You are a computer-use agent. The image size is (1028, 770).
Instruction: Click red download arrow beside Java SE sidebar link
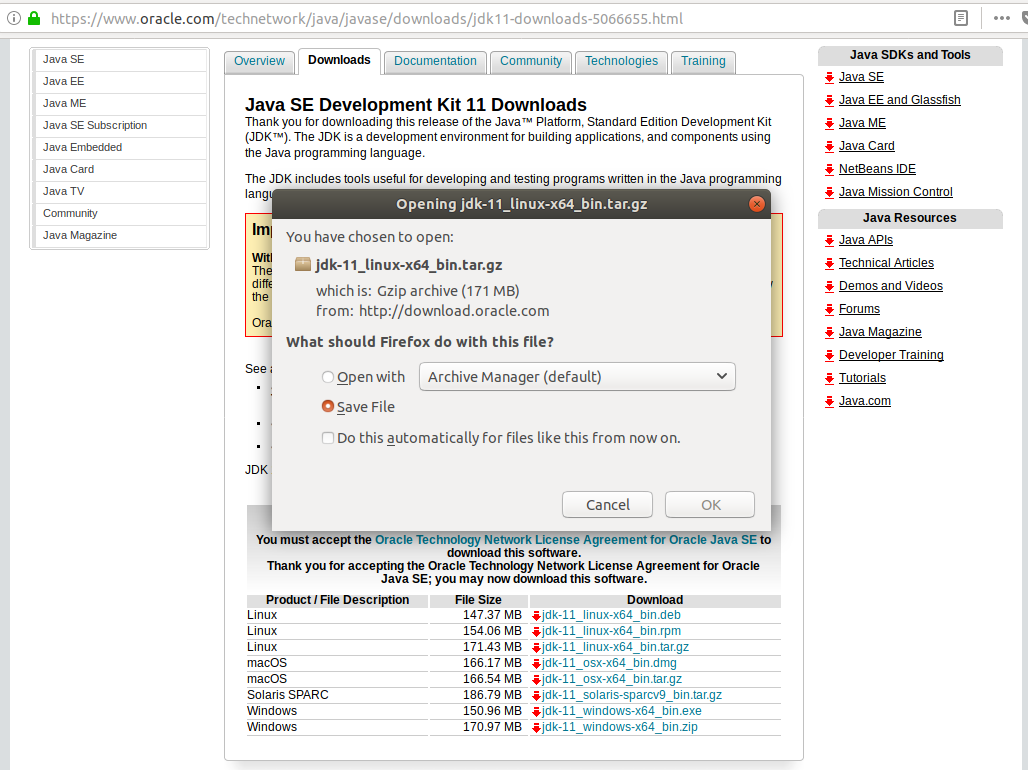(829, 77)
